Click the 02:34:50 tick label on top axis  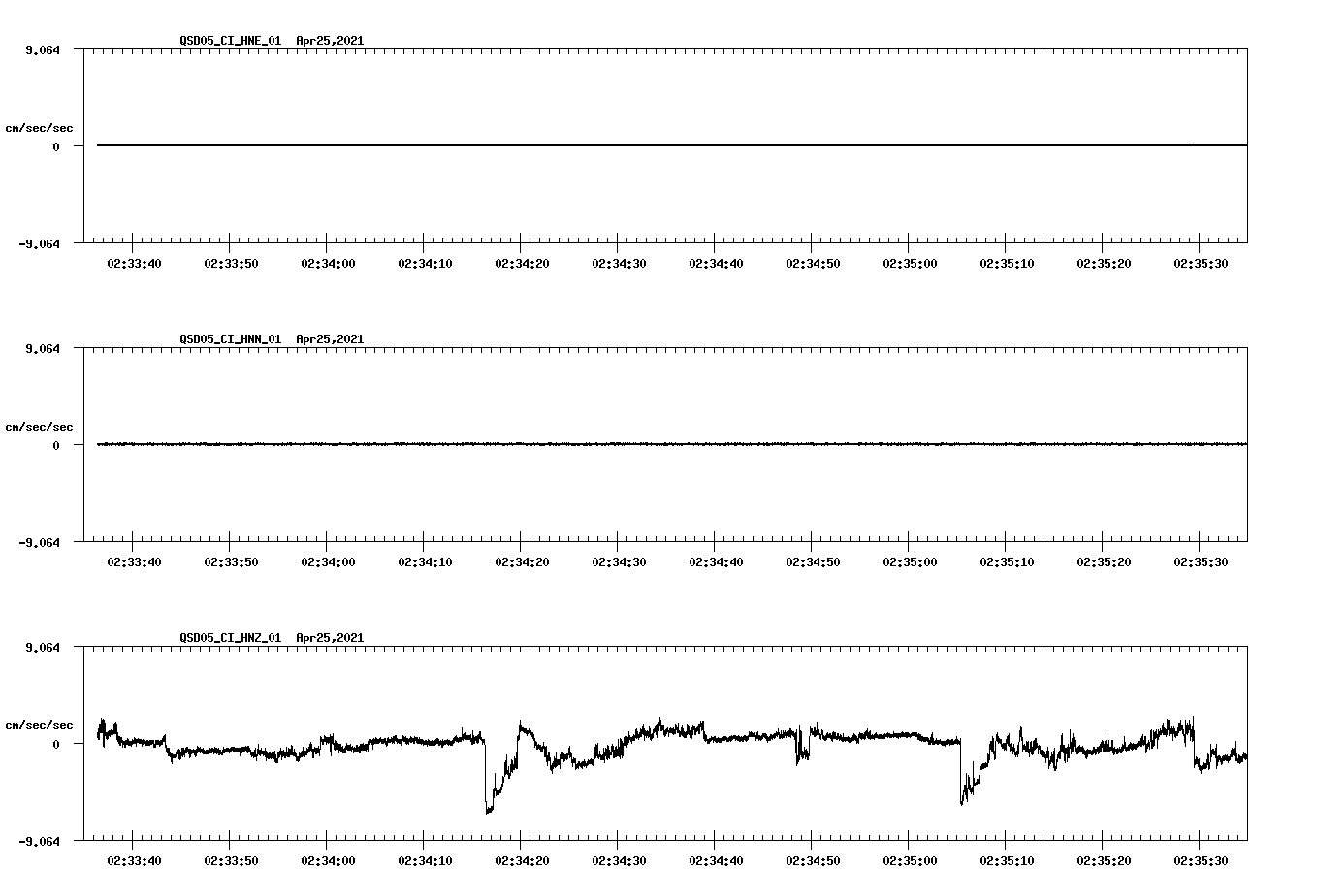814,262
